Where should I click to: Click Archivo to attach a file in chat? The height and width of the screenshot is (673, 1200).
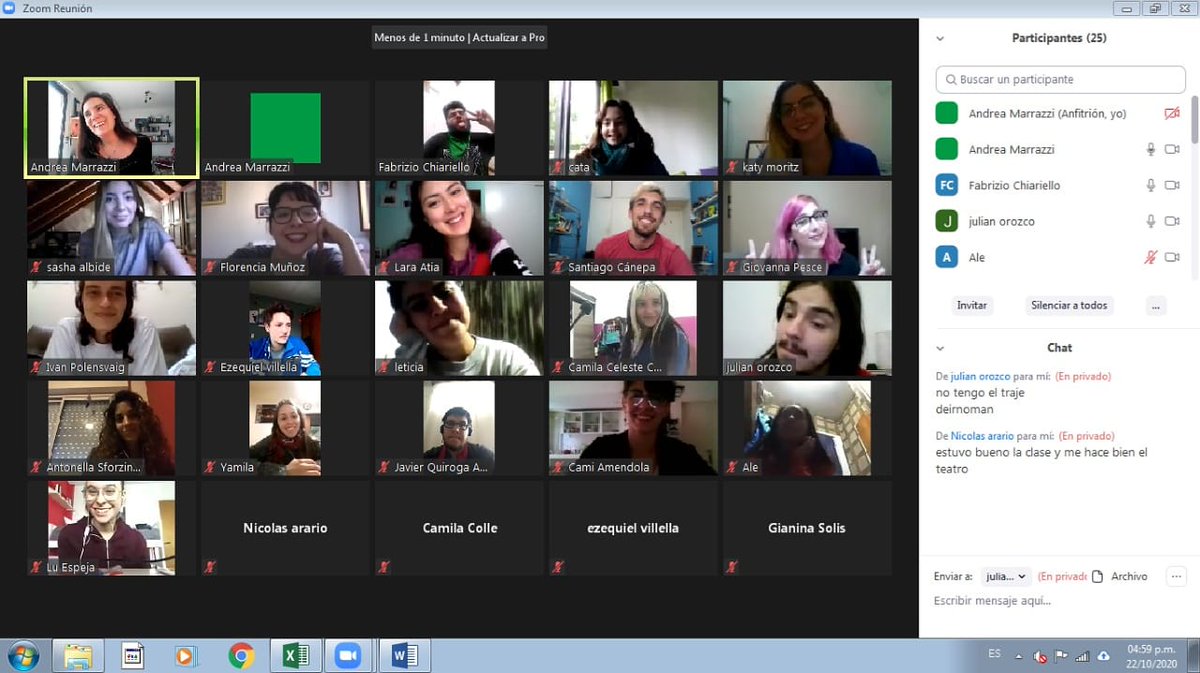point(1129,576)
